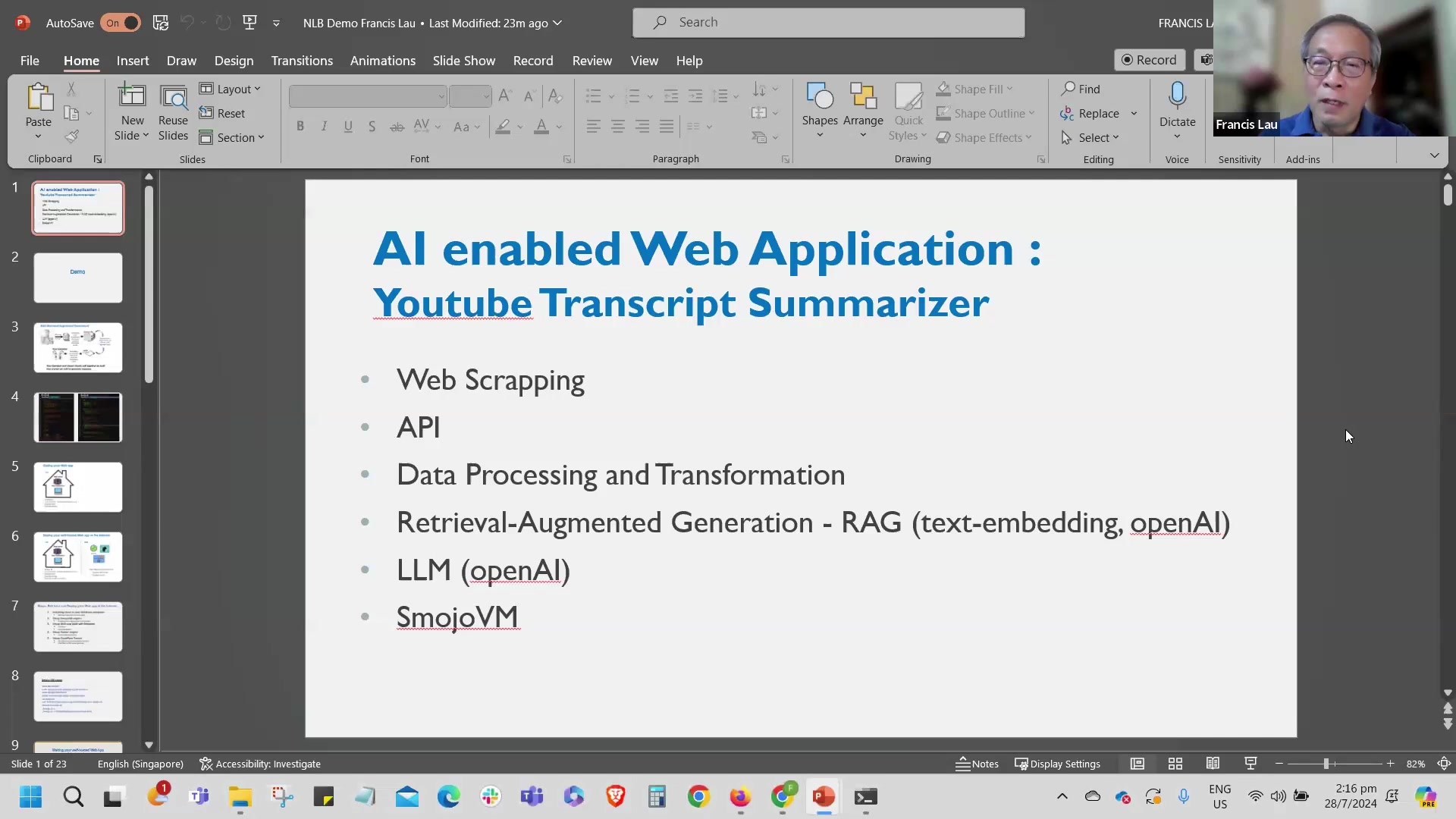Switch to Reading View
This screenshot has width=1456, height=819.
[x=1213, y=764]
